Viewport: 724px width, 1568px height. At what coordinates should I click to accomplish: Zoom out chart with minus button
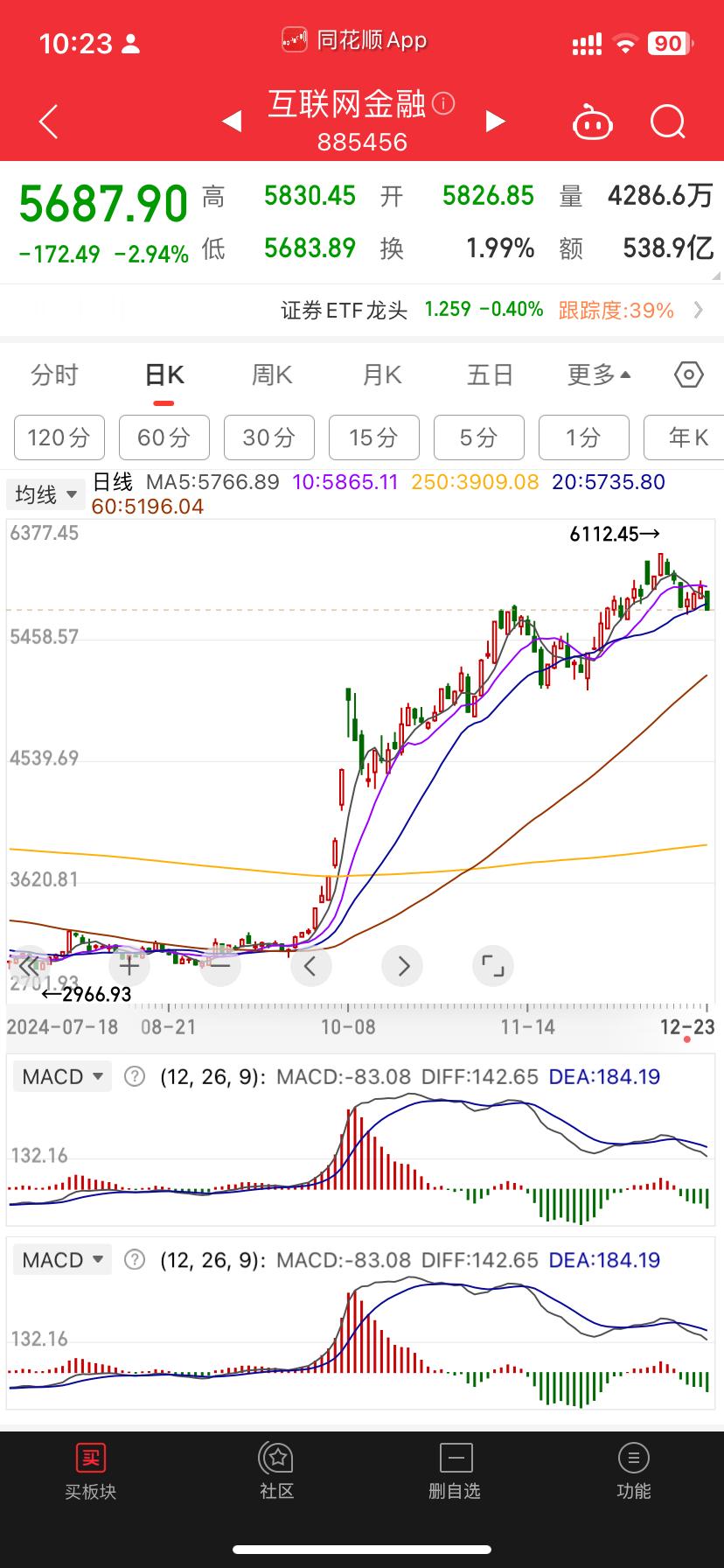point(219,966)
